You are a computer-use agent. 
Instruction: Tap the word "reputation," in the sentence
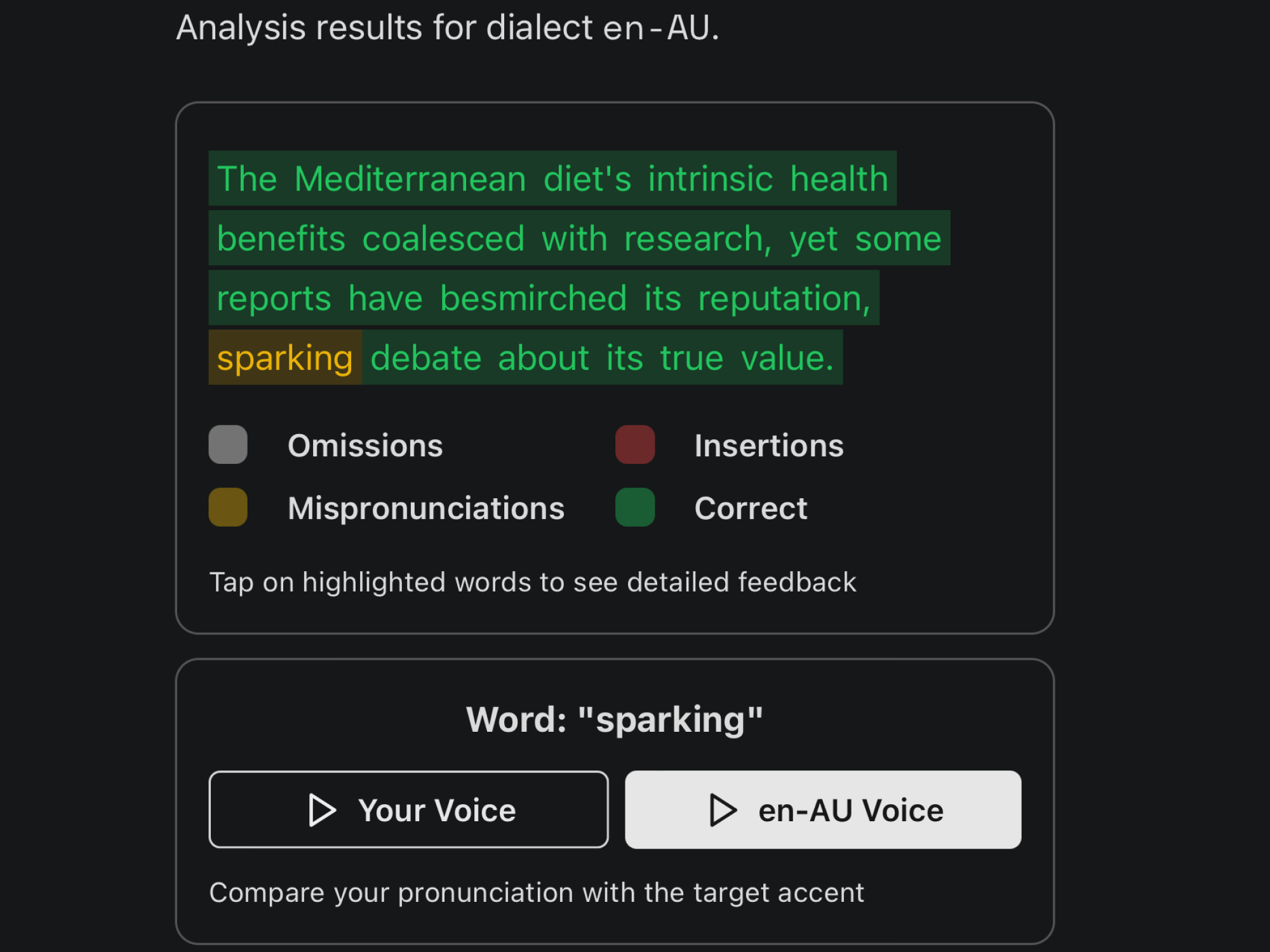(784, 298)
